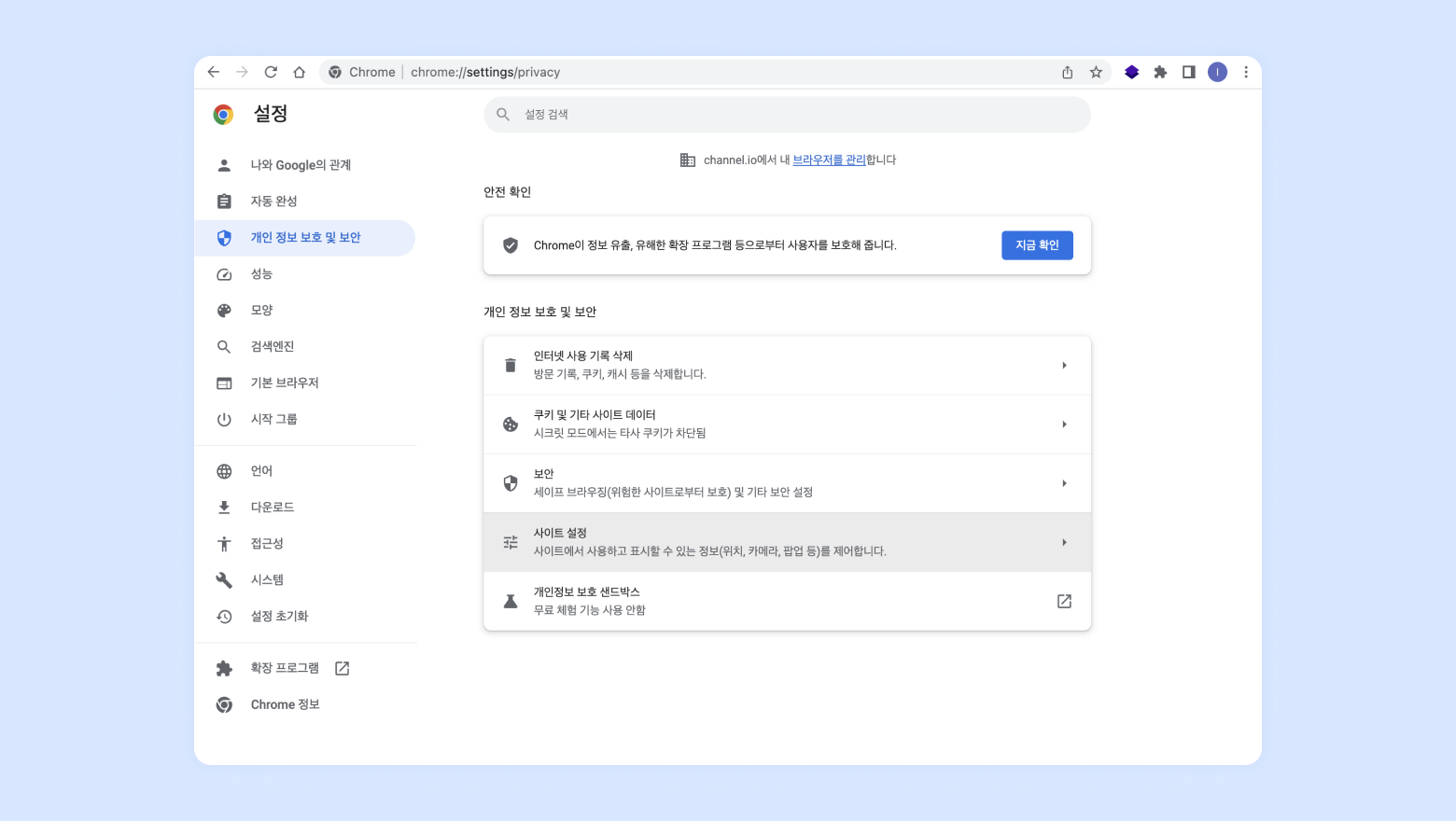
Task: Open 개인정보 보호 샌드박스 external link icon
Action: 1064,602
